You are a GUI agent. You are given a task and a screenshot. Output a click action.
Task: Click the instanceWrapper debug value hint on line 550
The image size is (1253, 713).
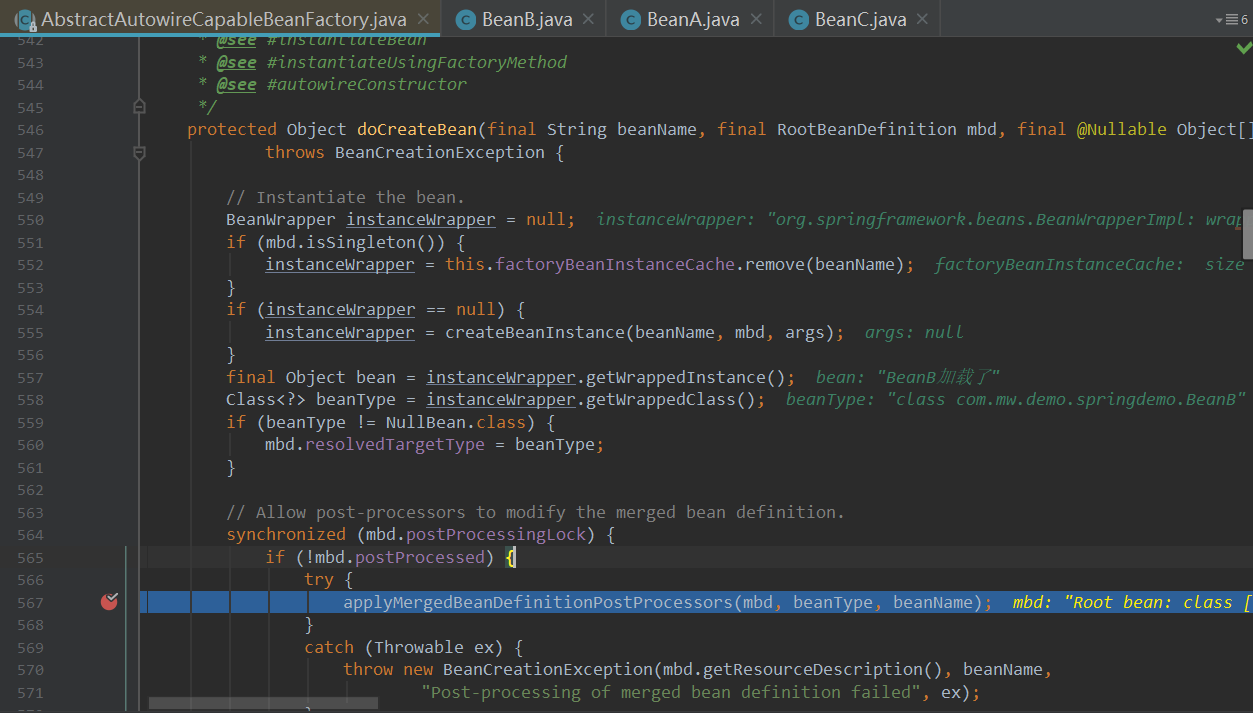[x=918, y=219]
